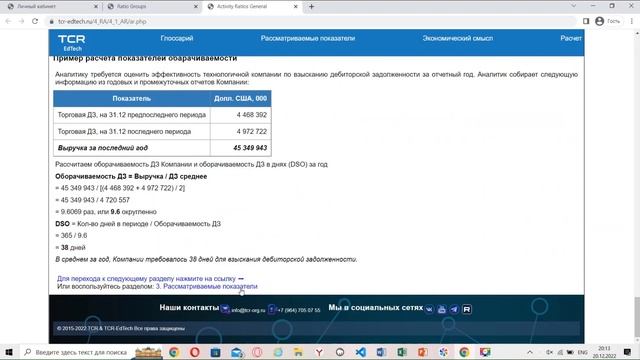Open Visual Studio Code from taskbar
This screenshot has height=360, width=640.
point(360,352)
